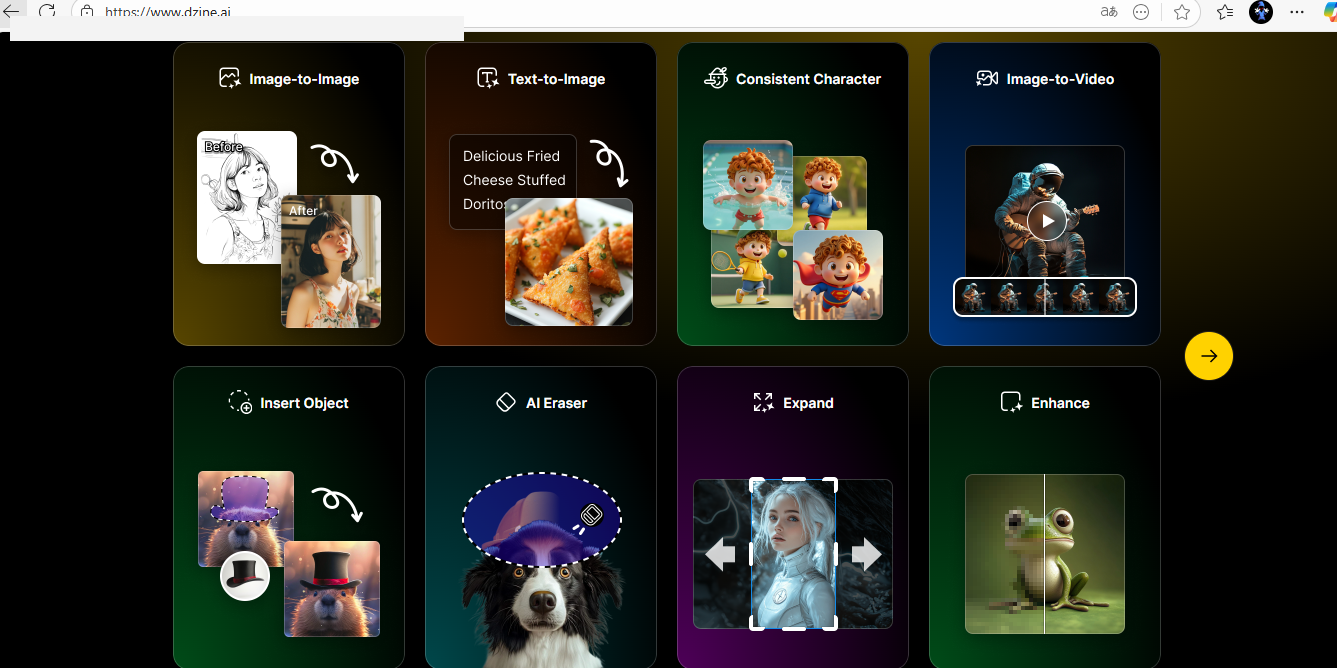Click the Image-to-Image card icon
The width and height of the screenshot is (1337, 668).
(230, 78)
